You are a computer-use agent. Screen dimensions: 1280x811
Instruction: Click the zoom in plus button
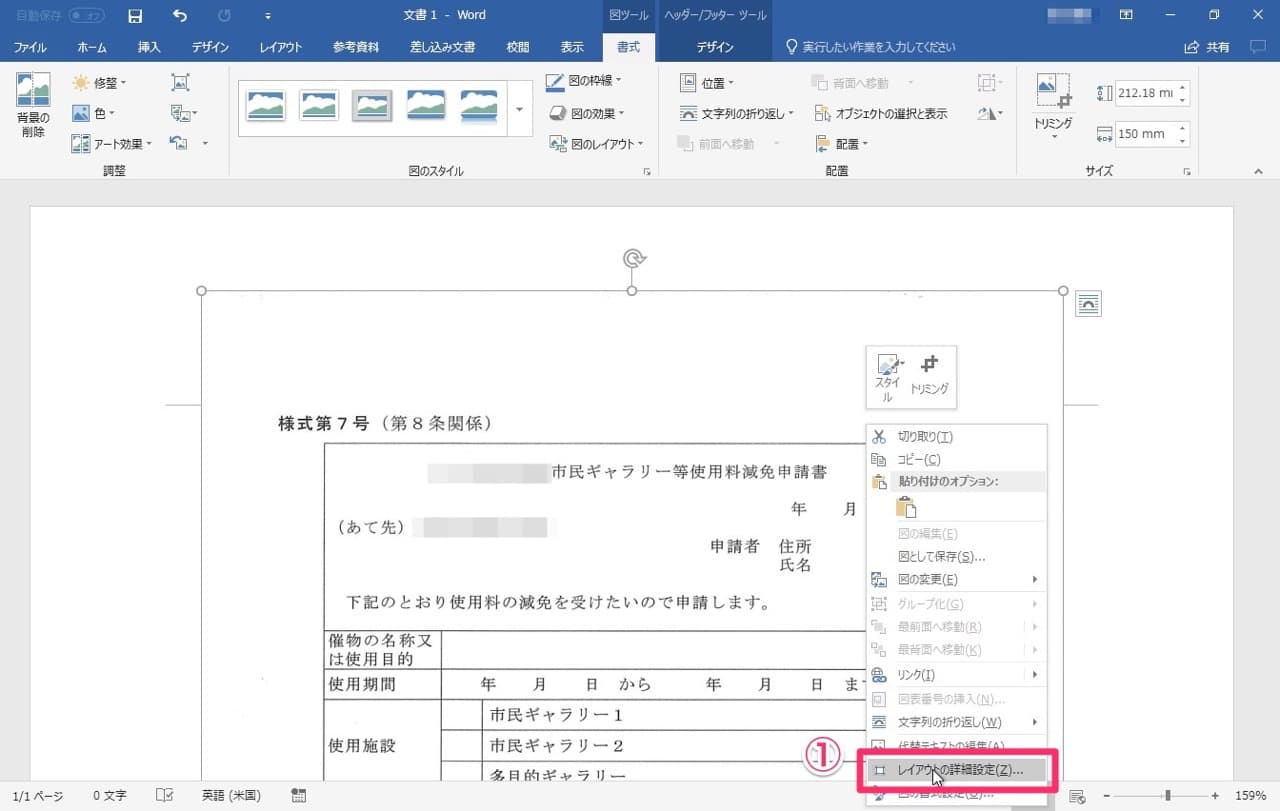(x=1215, y=796)
